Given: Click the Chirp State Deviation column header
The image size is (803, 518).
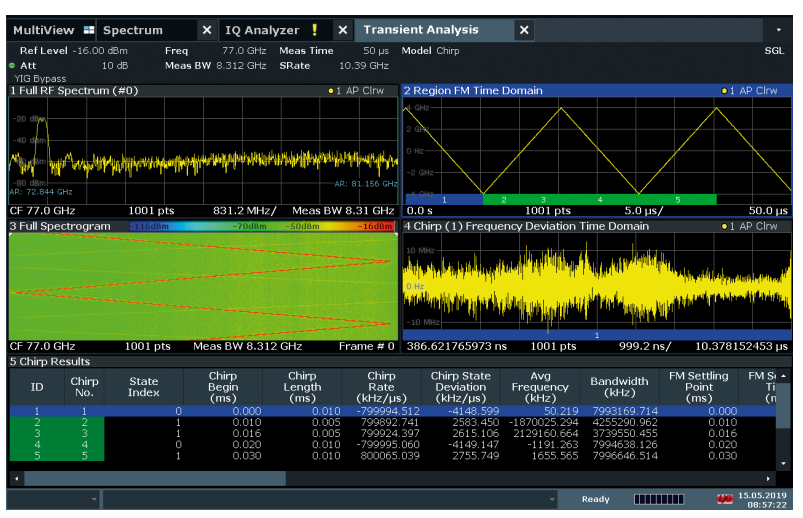Looking at the screenshot, I should tap(460, 387).
